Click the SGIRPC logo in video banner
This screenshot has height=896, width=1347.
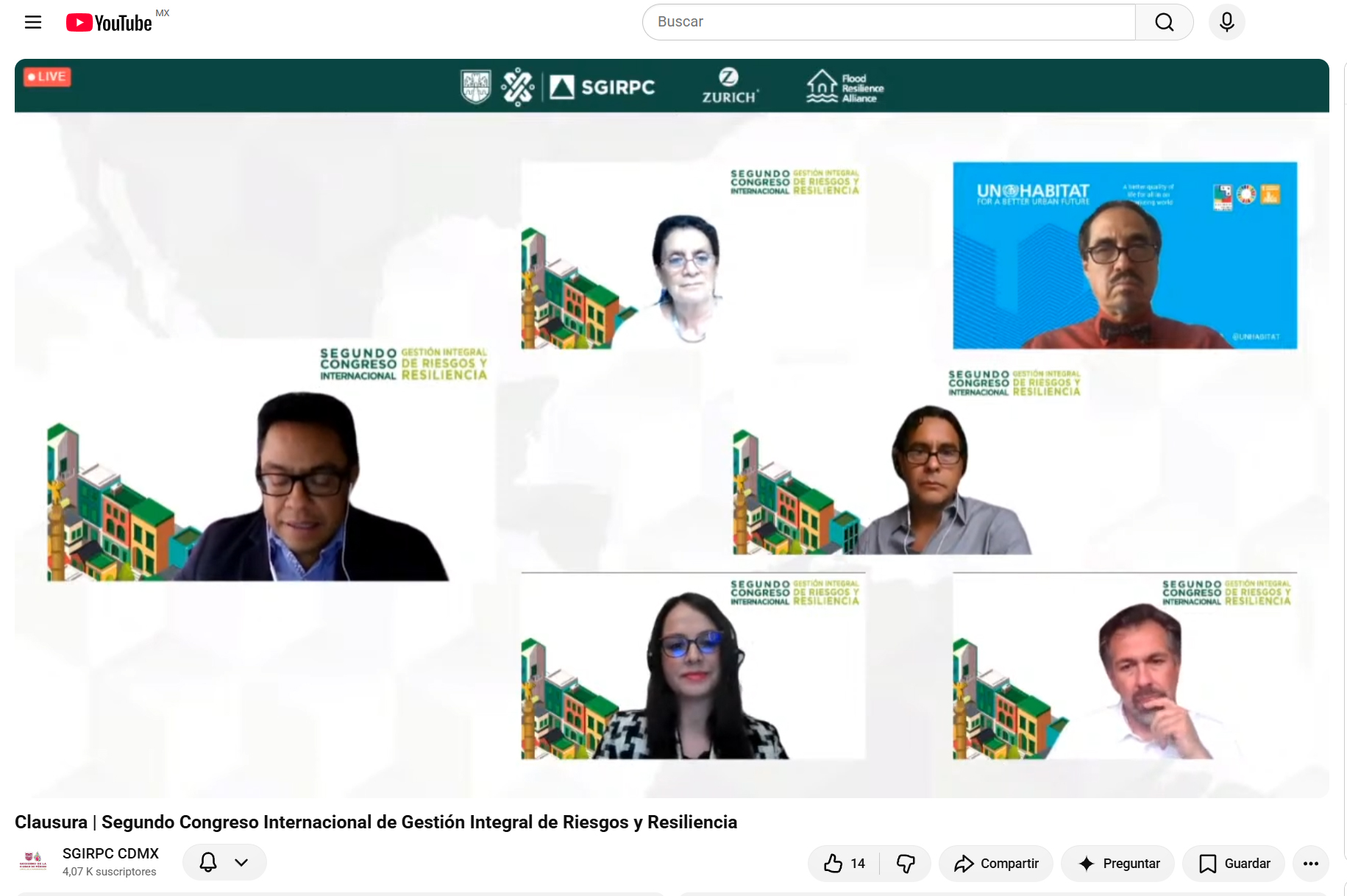click(603, 87)
